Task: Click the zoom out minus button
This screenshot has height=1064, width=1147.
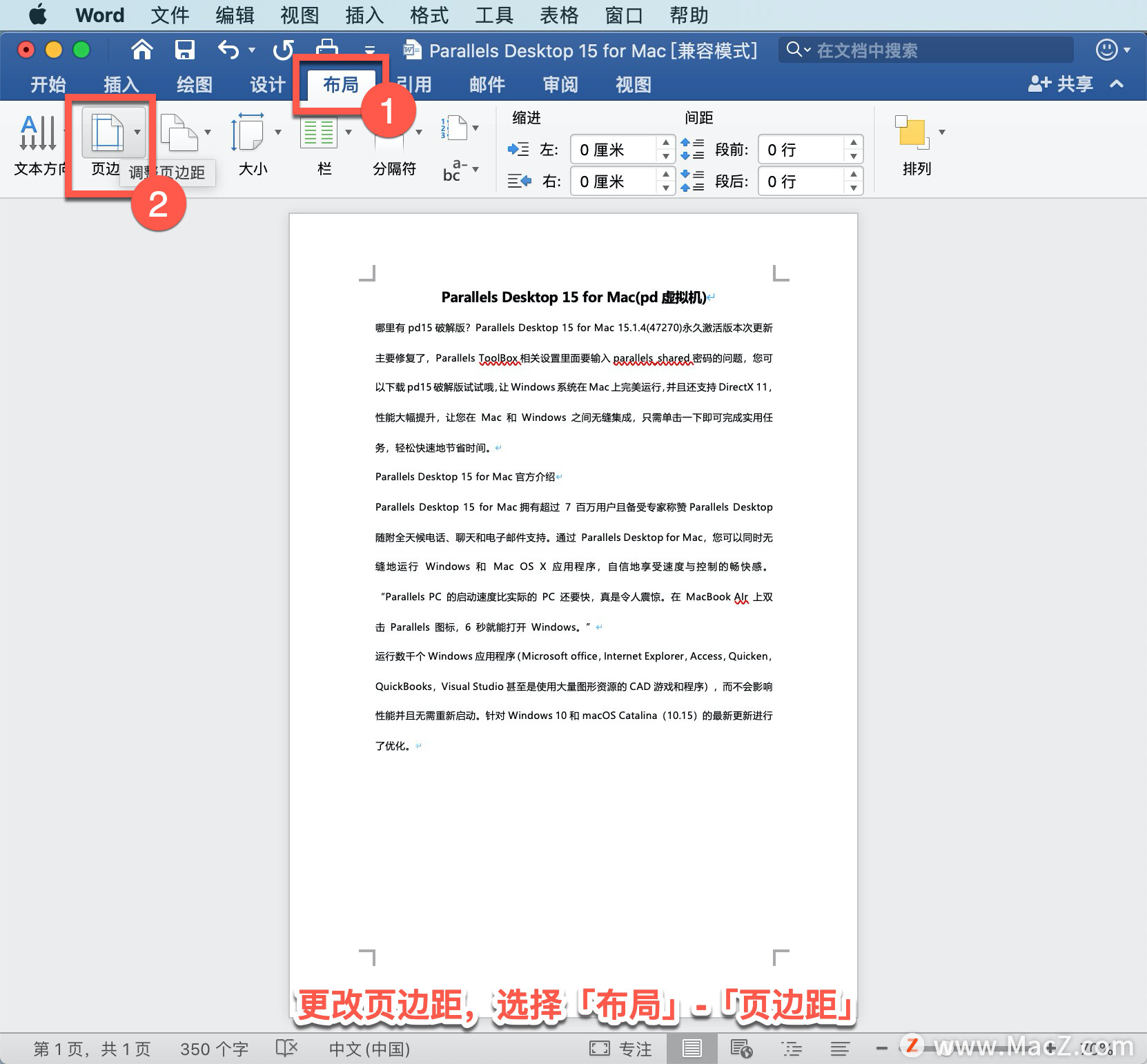Action: tap(881, 1049)
